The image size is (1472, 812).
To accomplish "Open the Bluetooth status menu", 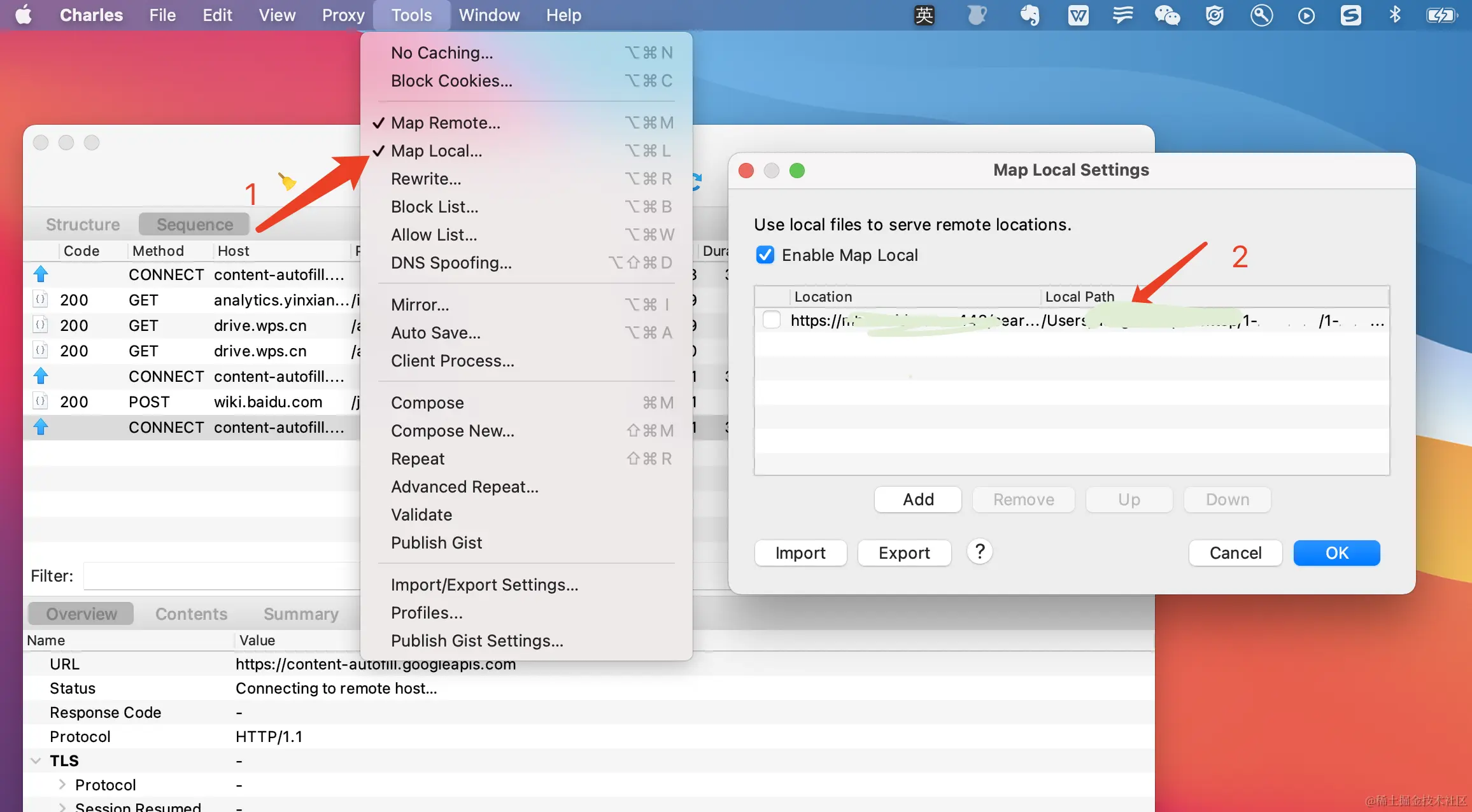I will click(1394, 15).
